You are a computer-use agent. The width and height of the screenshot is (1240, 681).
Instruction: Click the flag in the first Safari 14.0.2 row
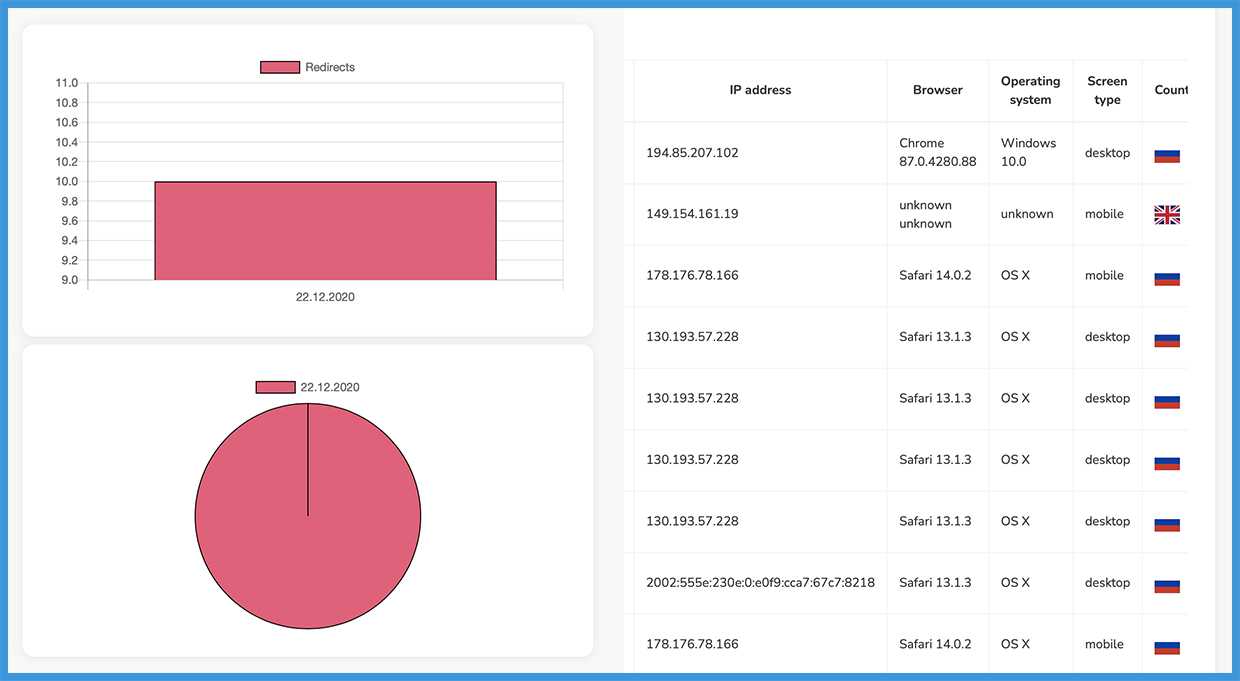(1167, 277)
